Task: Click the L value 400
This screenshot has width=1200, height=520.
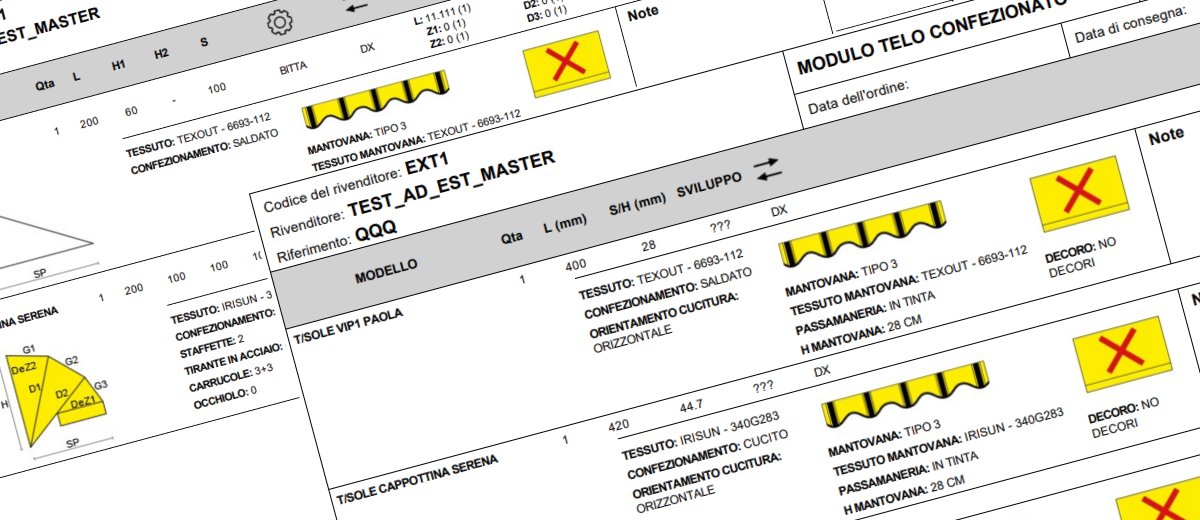Action: tap(575, 264)
